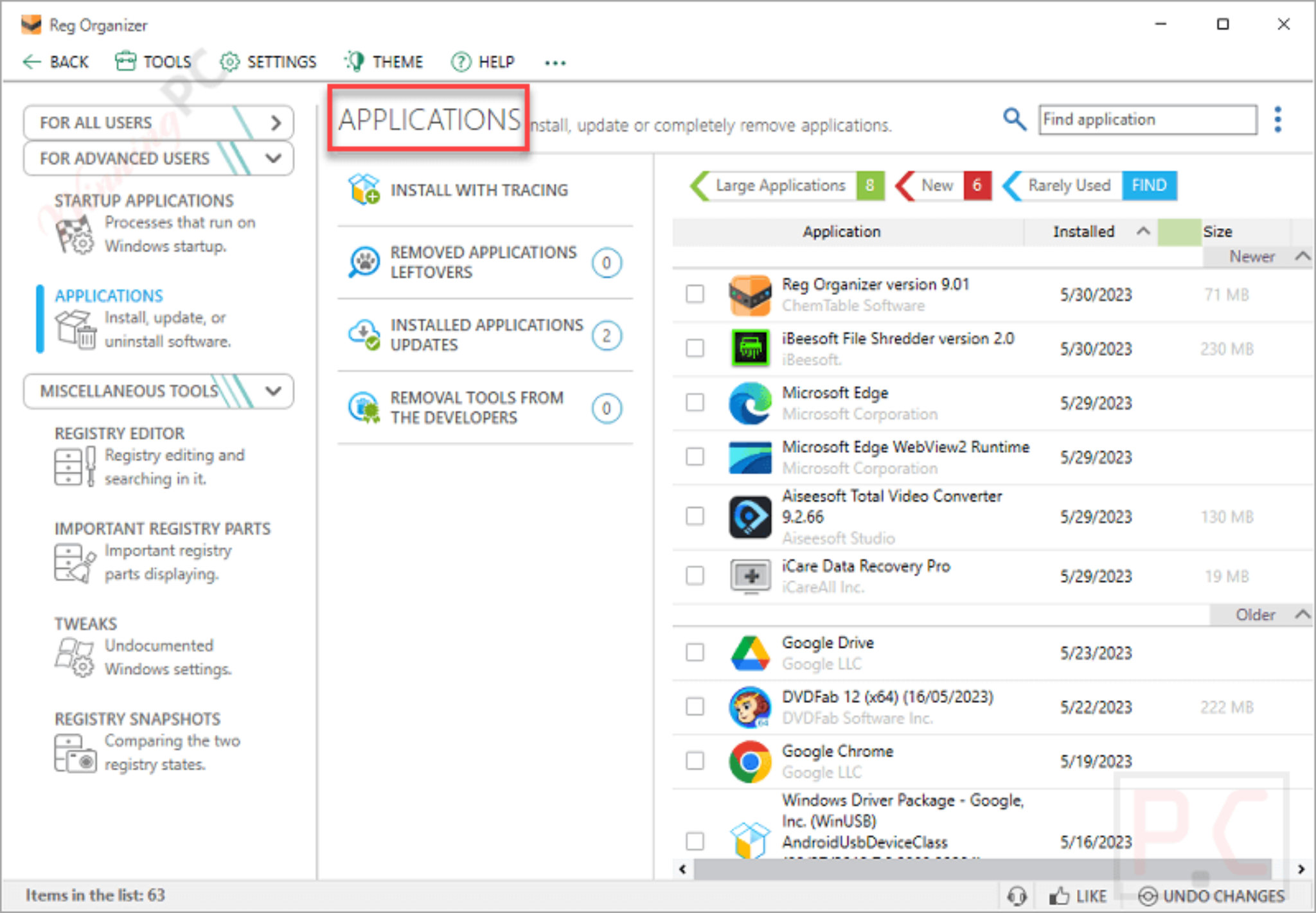Image resolution: width=1316 pixels, height=913 pixels.
Task: Click the Startup Applications checkered flag icon
Action: (x=75, y=235)
